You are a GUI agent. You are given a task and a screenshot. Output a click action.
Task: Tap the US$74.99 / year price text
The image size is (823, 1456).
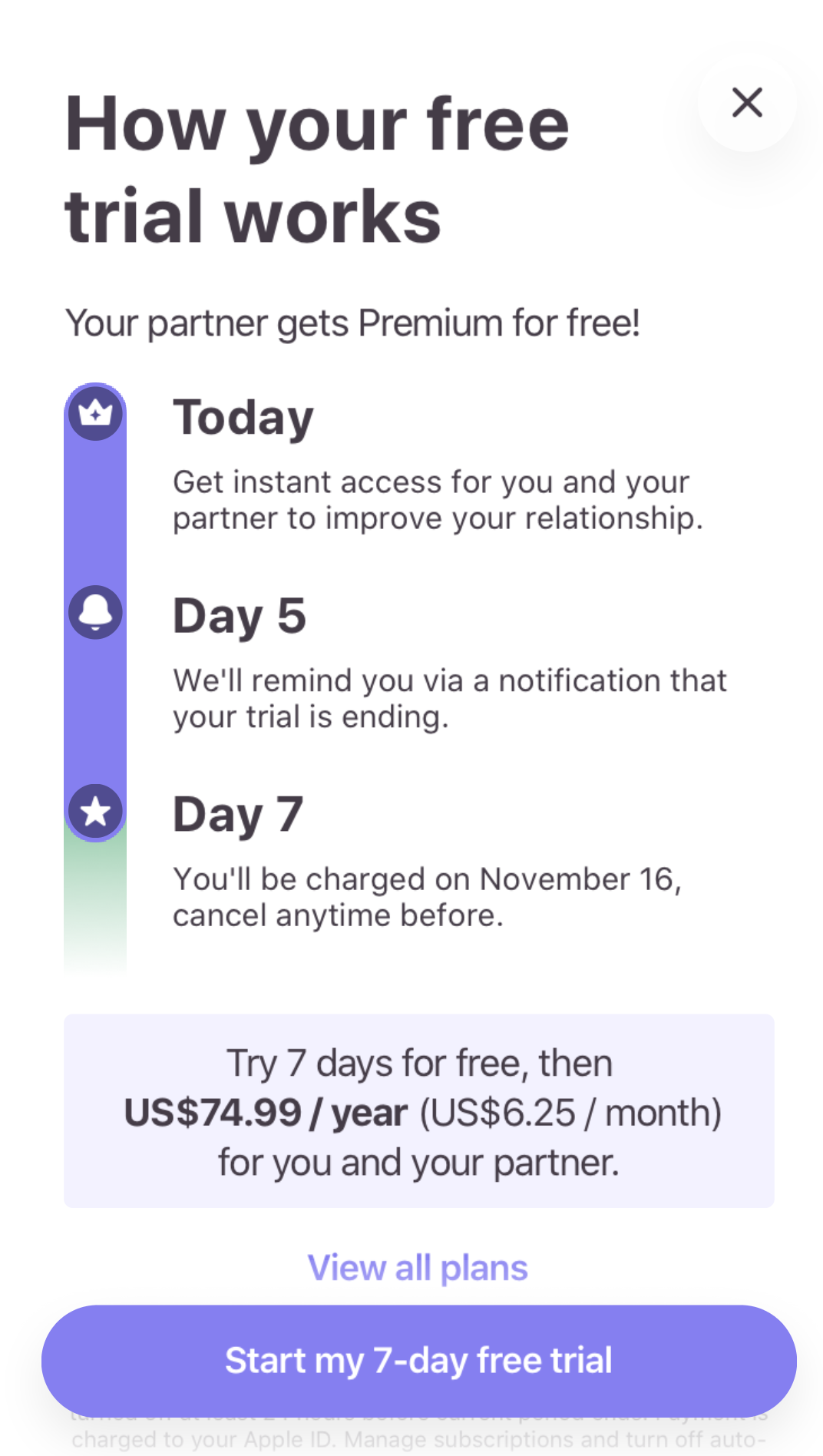(266, 1113)
